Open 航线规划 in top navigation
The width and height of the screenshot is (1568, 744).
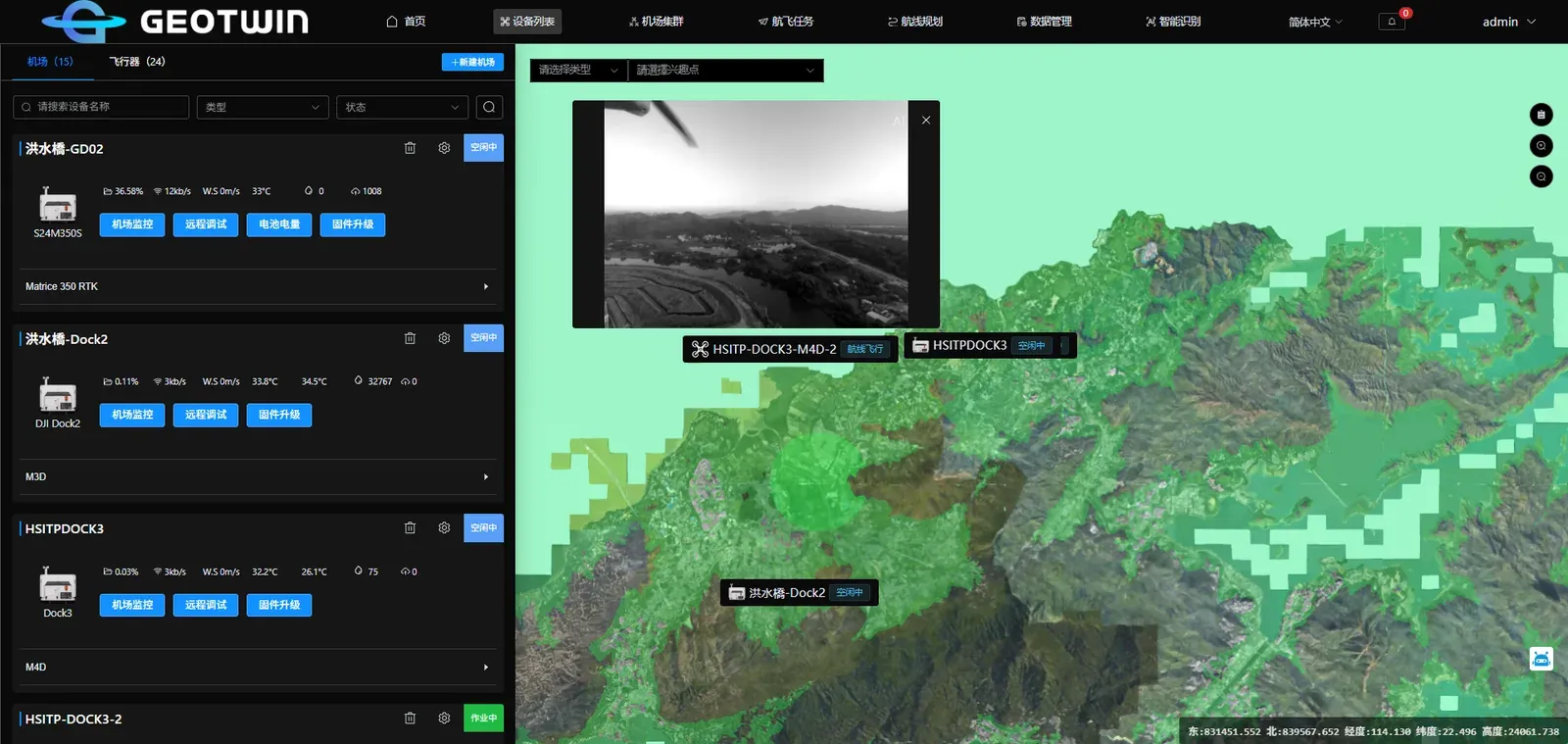click(x=915, y=22)
